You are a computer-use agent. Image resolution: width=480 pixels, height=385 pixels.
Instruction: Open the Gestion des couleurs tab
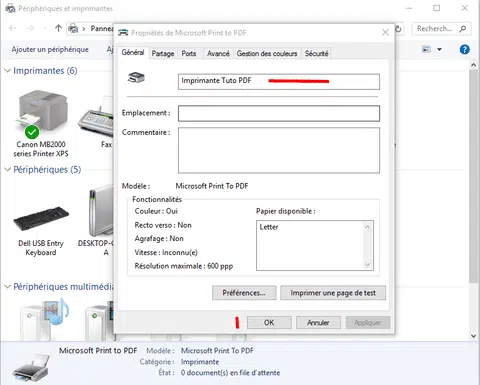[267, 53]
